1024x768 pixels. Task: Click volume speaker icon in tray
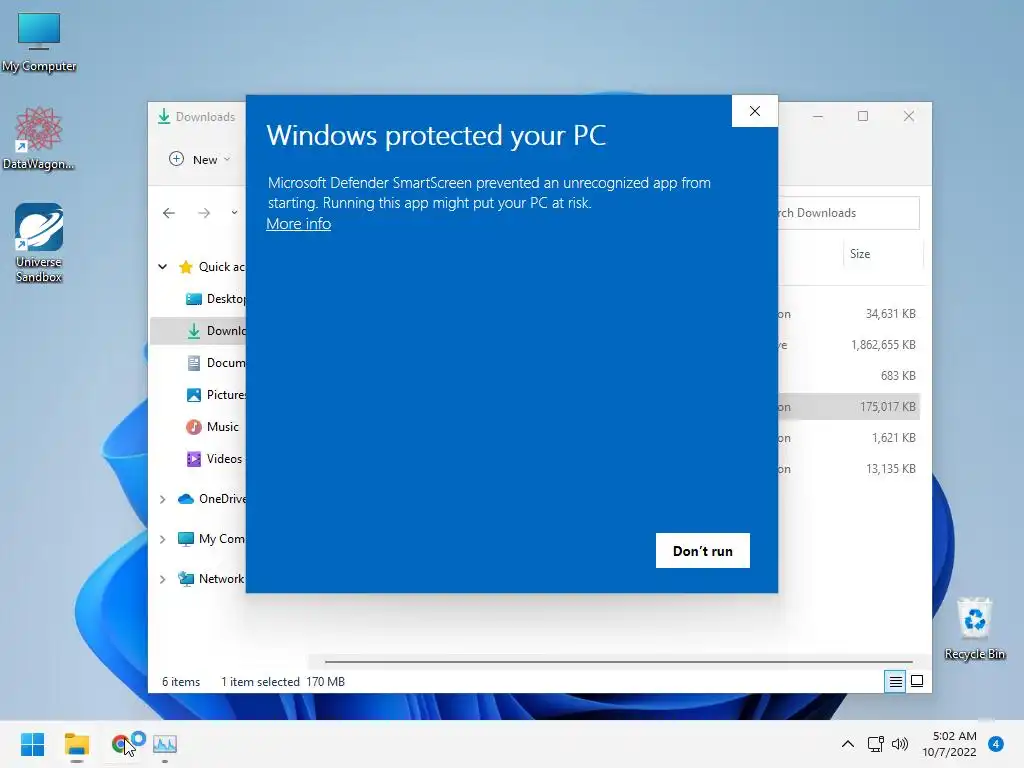(x=899, y=744)
